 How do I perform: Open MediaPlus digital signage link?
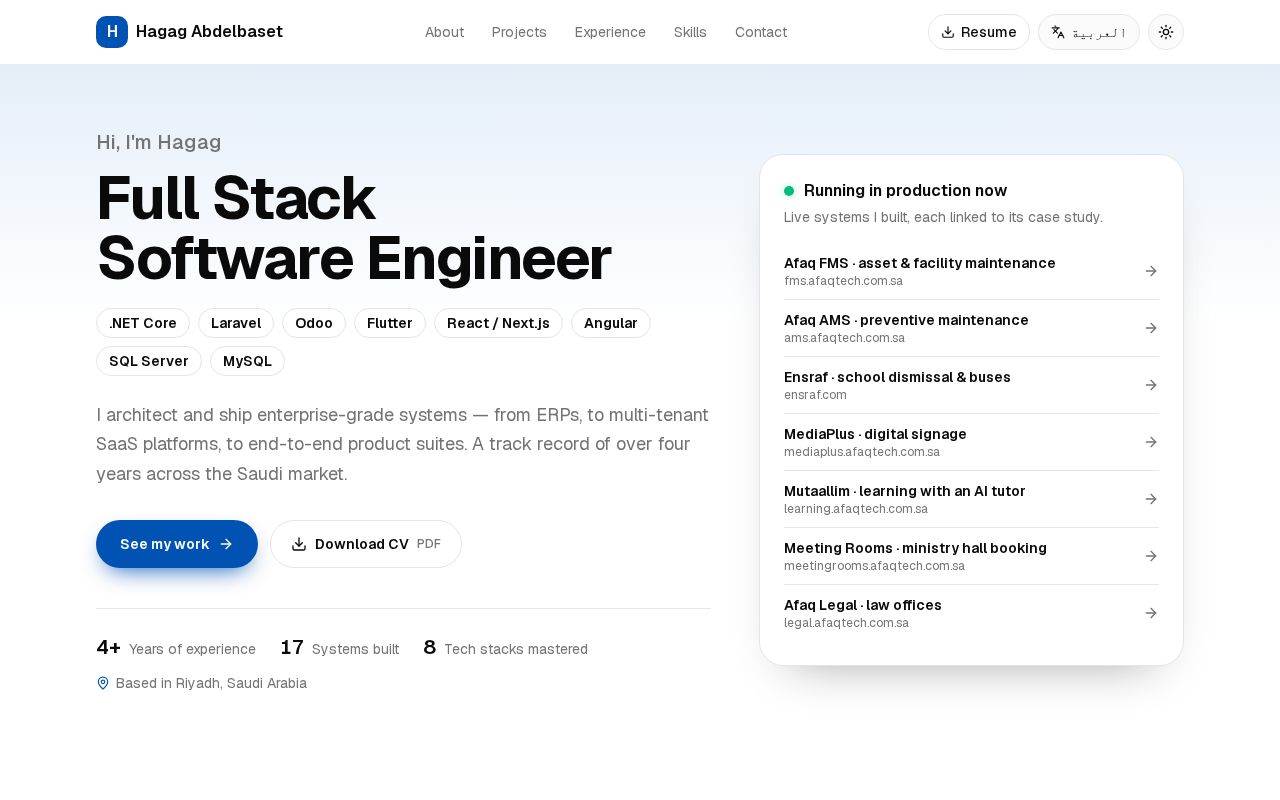tap(971, 442)
